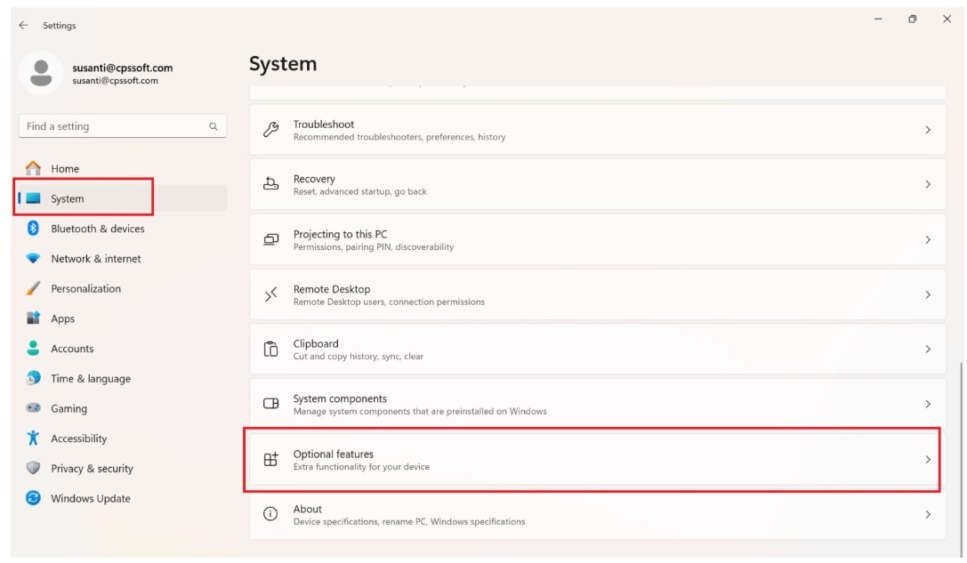Image resolution: width=967 pixels, height=563 pixels.
Task: Click the Bluetooth icon in sidebar
Action: click(33, 228)
